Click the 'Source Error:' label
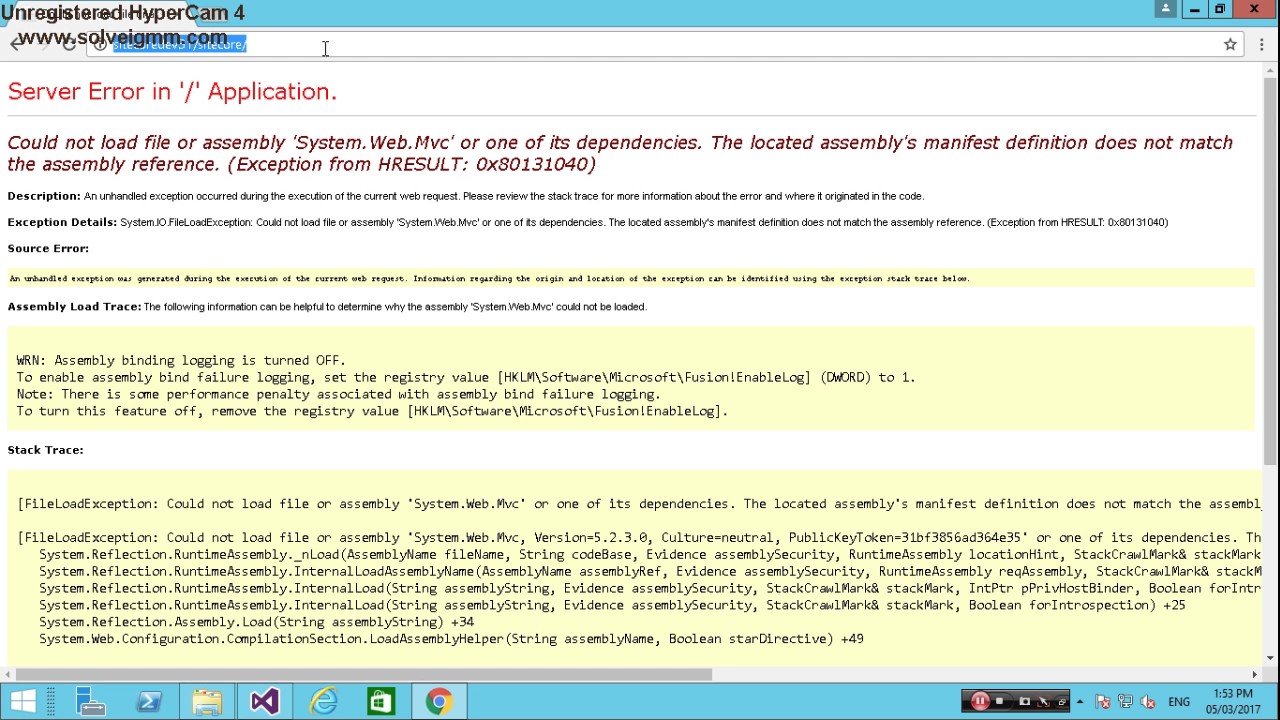The width and height of the screenshot is (1280, 720). click(48, 248)
